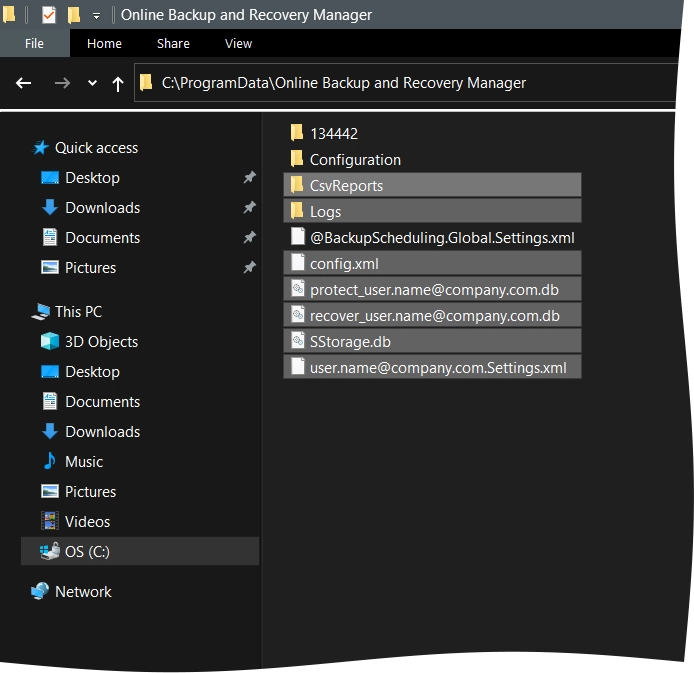Image resolution: width=694 pixels, height=673 pixels.
Task: Click the SStorage.db database icon
Action: tap(297, 340)
